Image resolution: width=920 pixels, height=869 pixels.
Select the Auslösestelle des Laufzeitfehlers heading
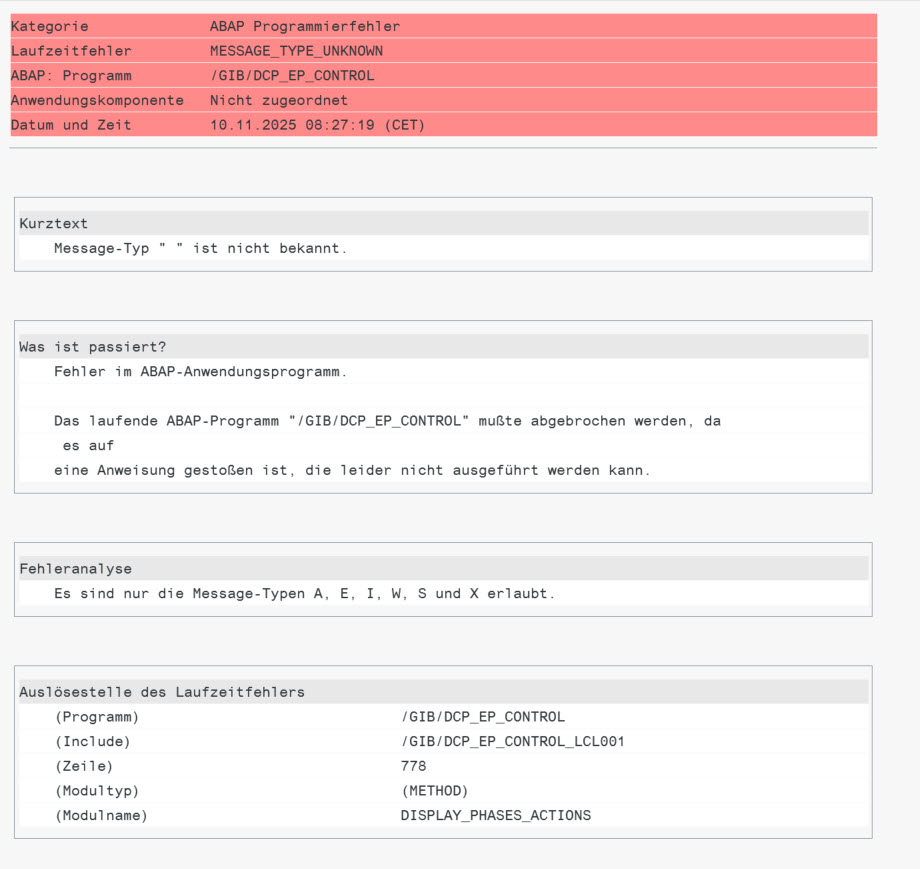(162, 692)
